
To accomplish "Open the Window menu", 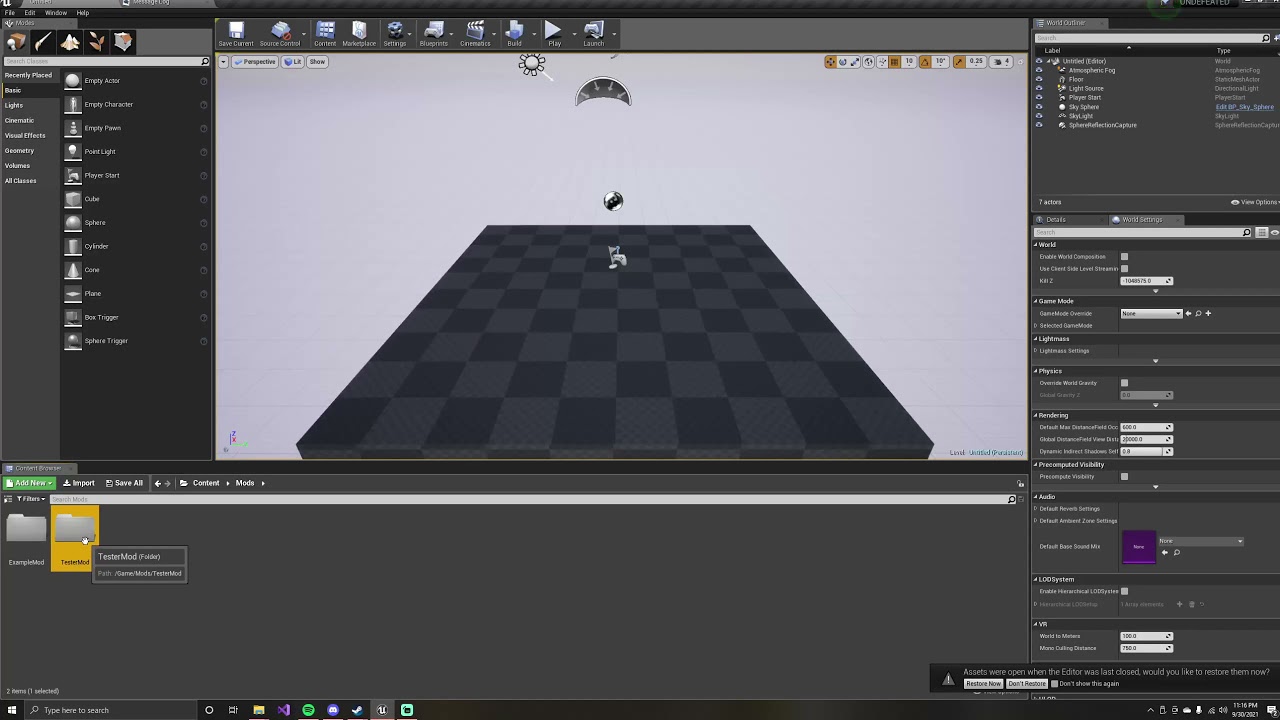I will (x=56, y=13).
